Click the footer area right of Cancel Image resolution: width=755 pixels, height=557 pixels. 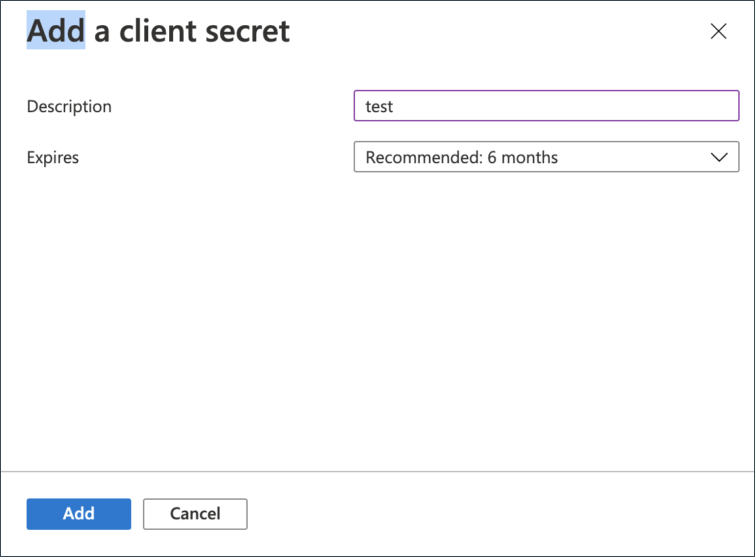click(x=500, y=513)
